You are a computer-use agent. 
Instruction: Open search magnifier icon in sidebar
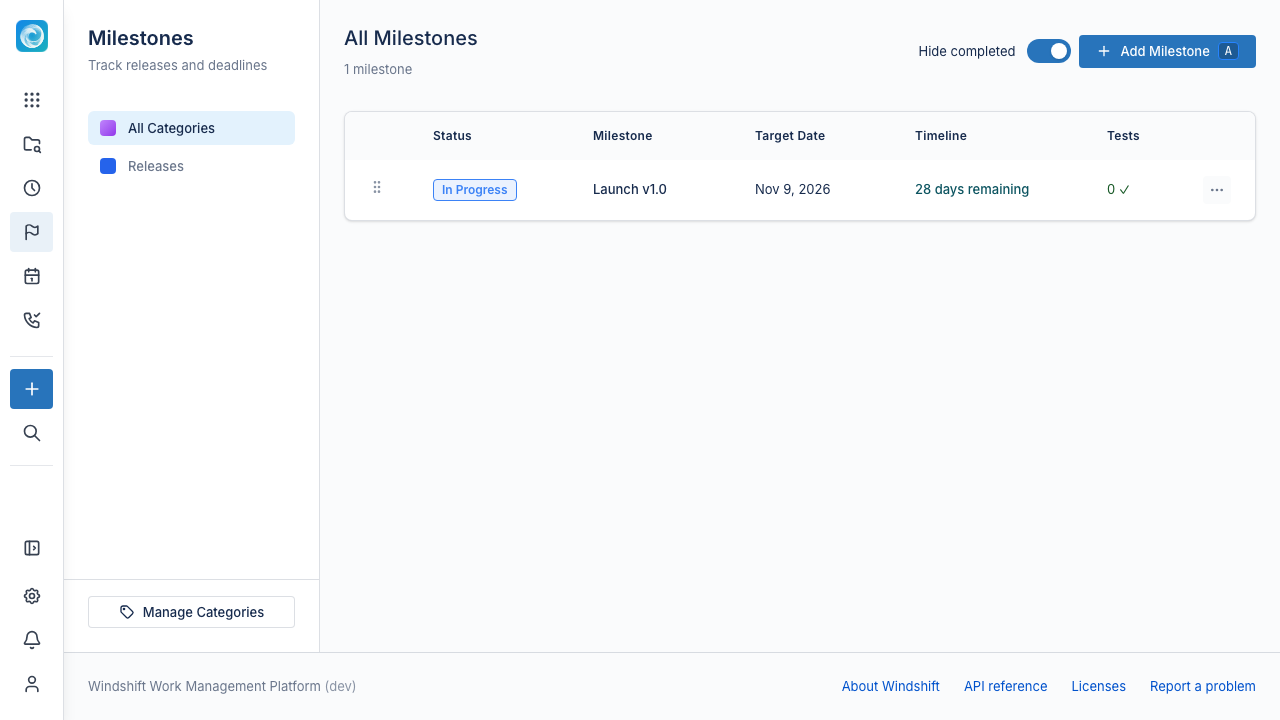click(32, 433)
